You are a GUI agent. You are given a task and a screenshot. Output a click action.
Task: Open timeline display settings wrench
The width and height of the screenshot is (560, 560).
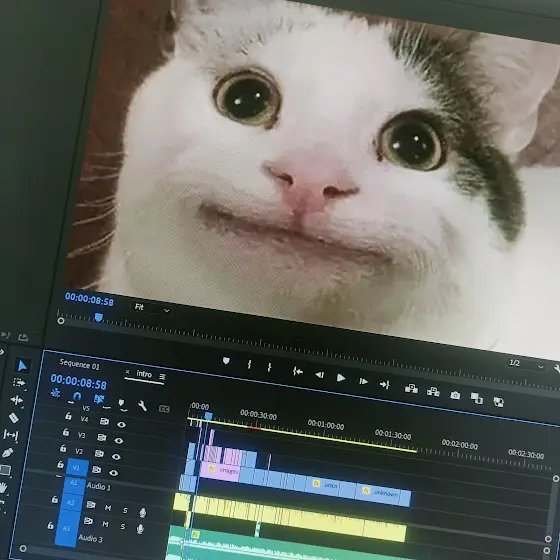coord(142,406)
